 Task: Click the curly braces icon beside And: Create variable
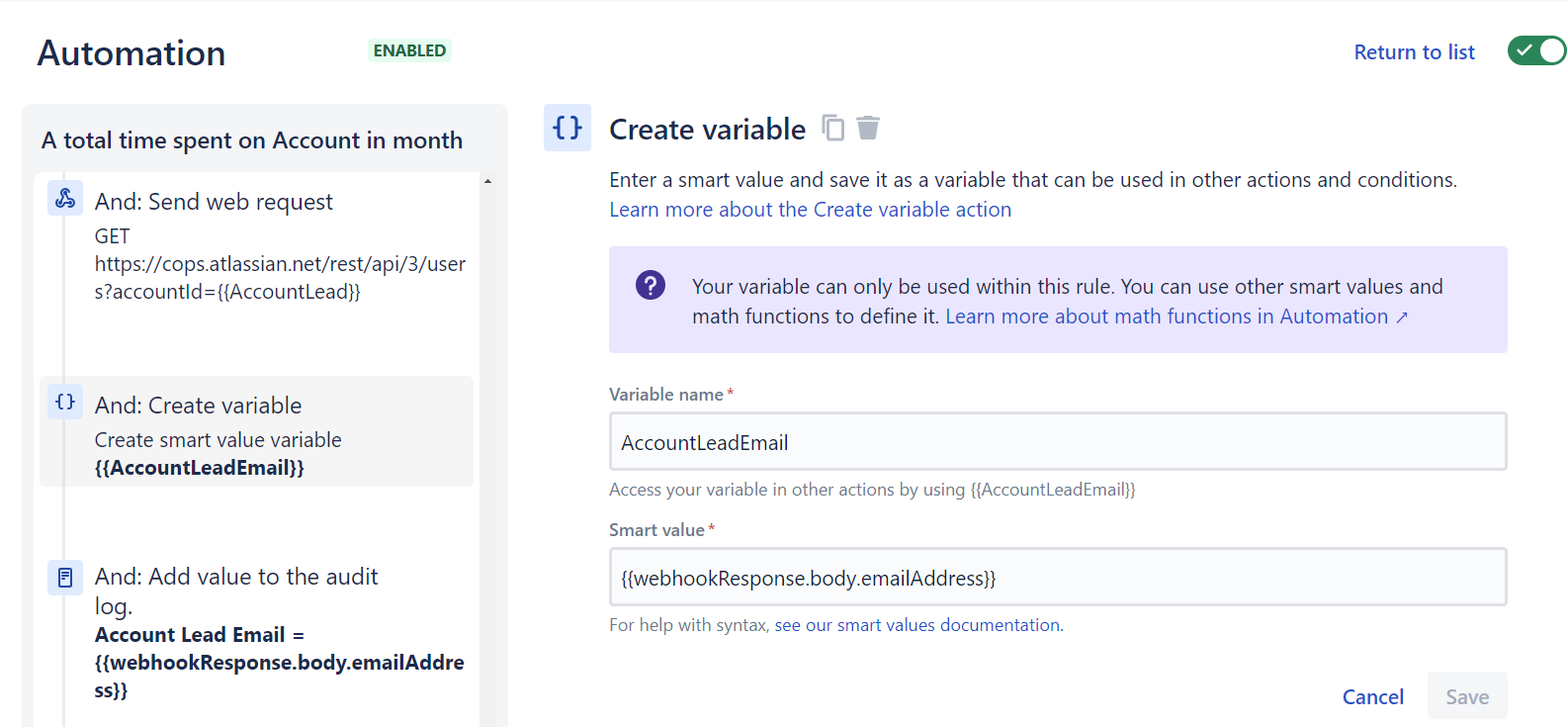click(65, 402)
